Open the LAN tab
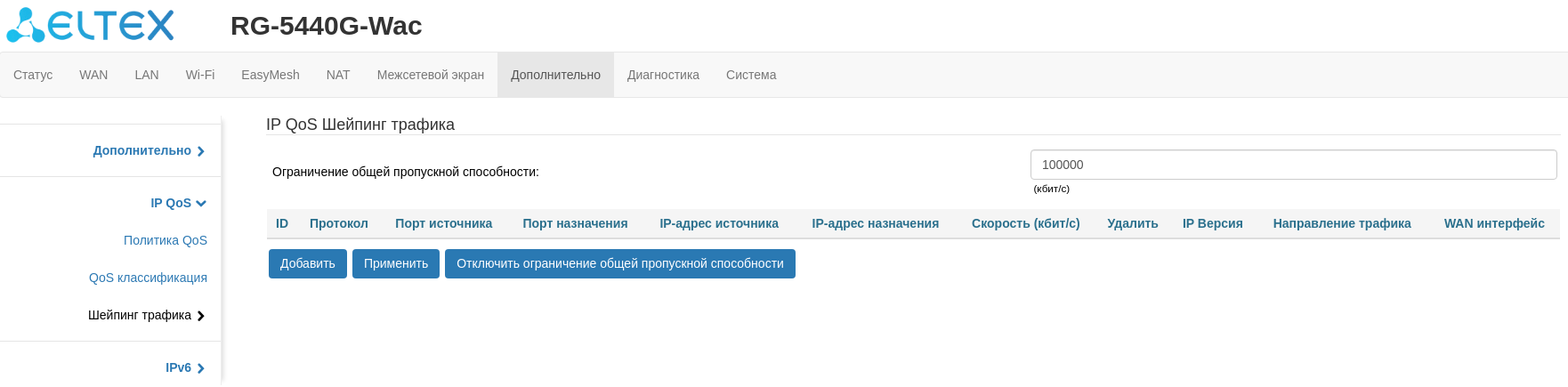The height and width of the screenshot is (387, 1568). [x=147, y=75]
